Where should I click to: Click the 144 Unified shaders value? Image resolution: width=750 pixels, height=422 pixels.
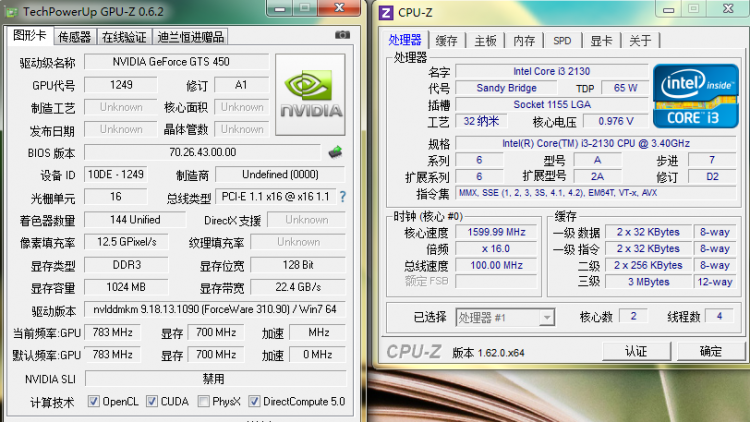[135, 220]
